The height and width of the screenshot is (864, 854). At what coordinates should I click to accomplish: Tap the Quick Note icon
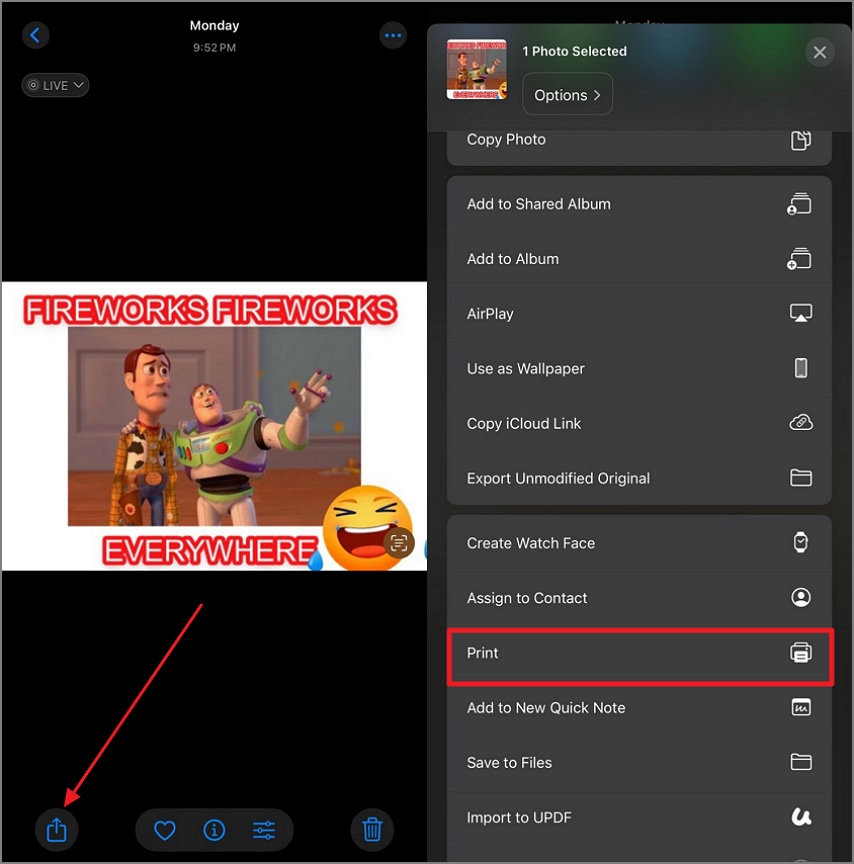(801, 707)
